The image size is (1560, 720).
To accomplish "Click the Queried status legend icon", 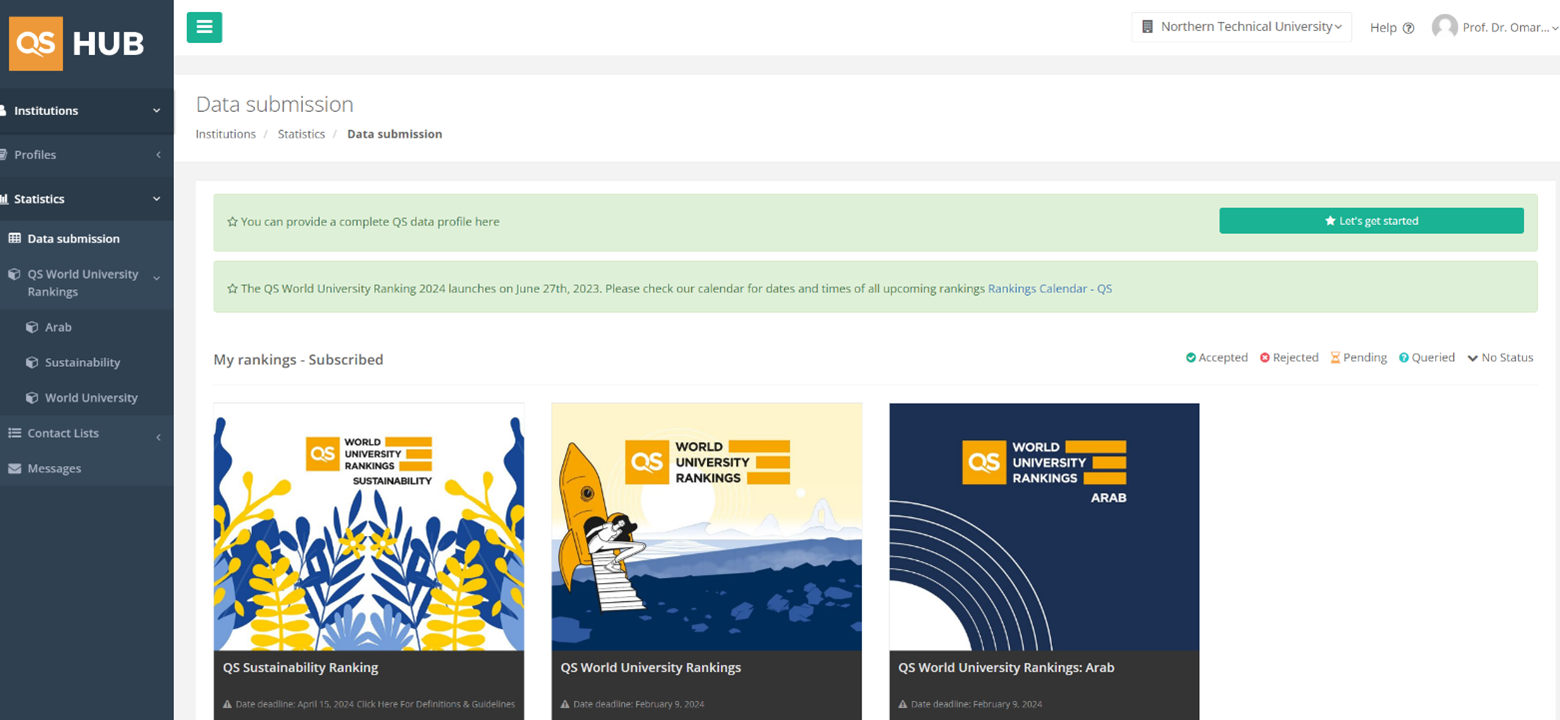I will click(x=1404, y=358).
